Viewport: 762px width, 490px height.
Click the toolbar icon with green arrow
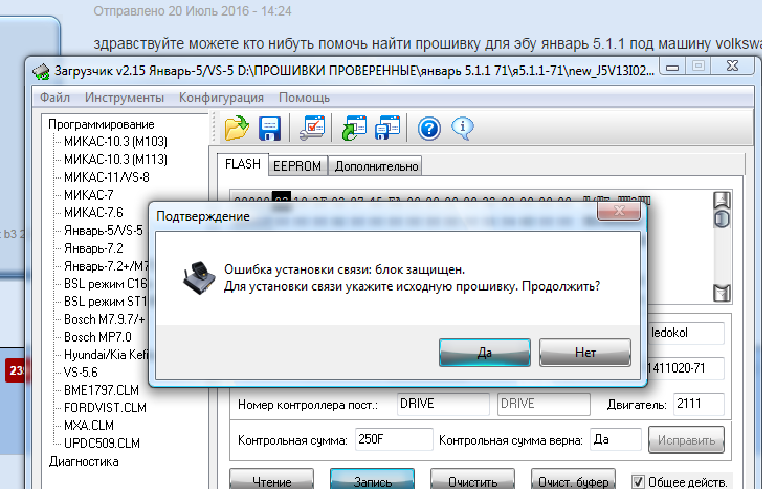354,128
